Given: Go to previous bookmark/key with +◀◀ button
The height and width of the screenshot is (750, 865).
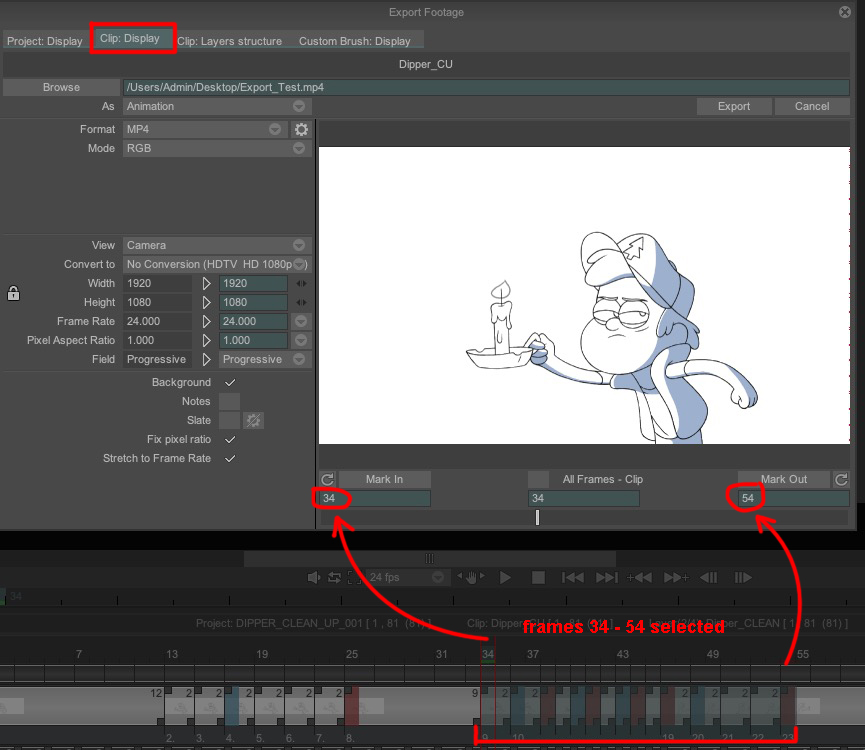Looking at the screenshot, I should tap(639, 577).
